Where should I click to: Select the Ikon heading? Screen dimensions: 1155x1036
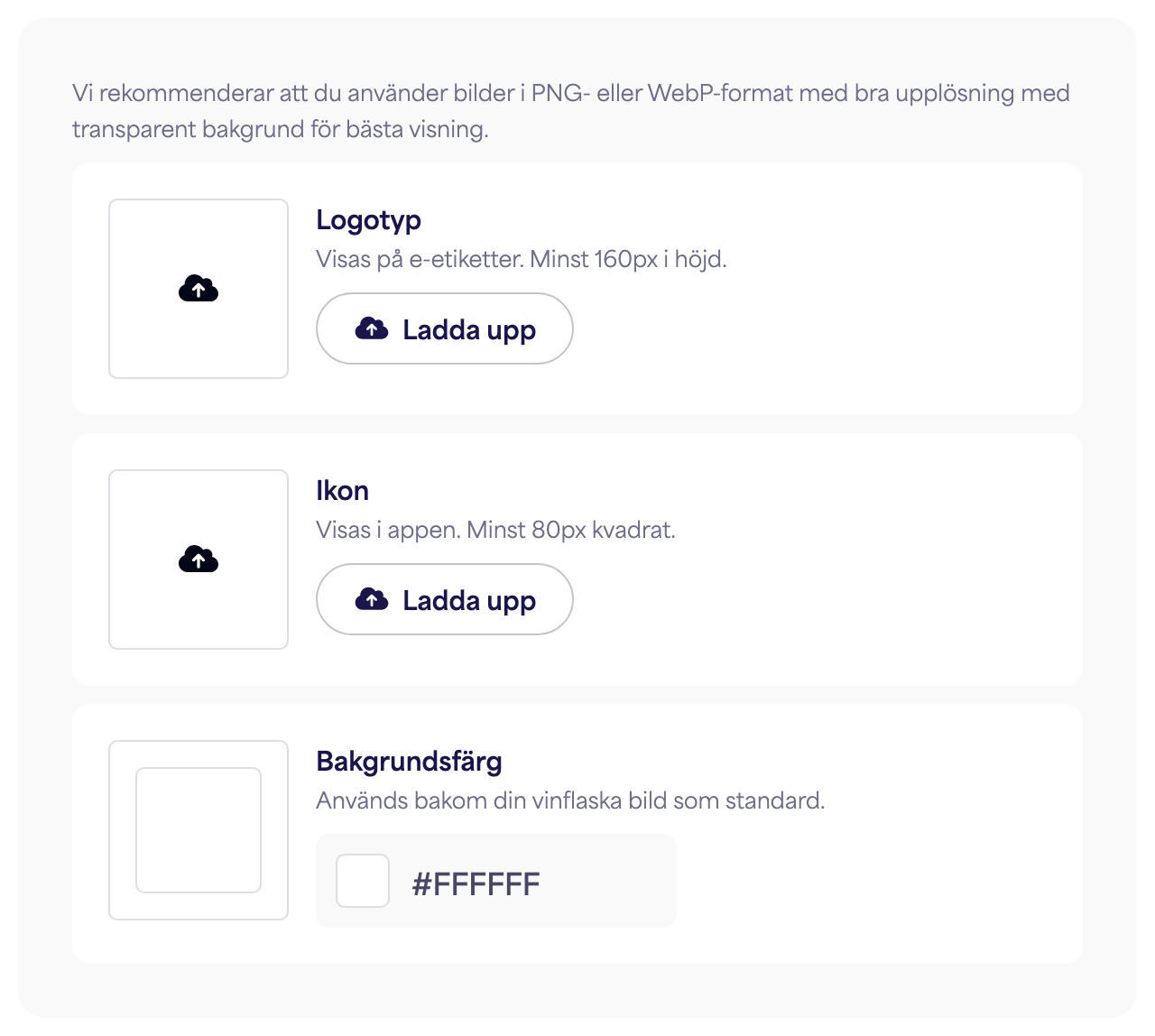coord(342,491)
